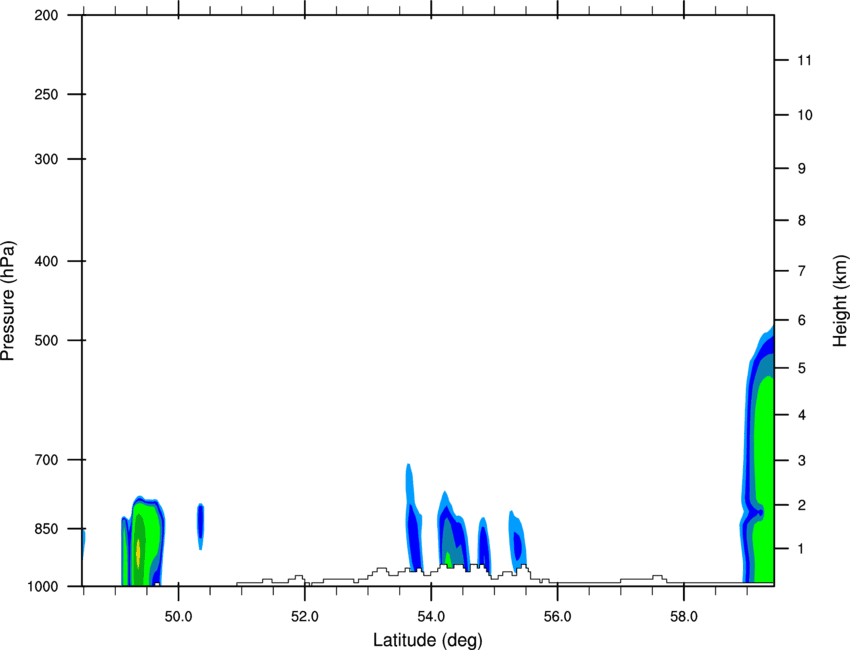Image resolution: width=850 pixels, height=650 pixels.
Task: Click the 3 km height label
Action: point(802,460)
